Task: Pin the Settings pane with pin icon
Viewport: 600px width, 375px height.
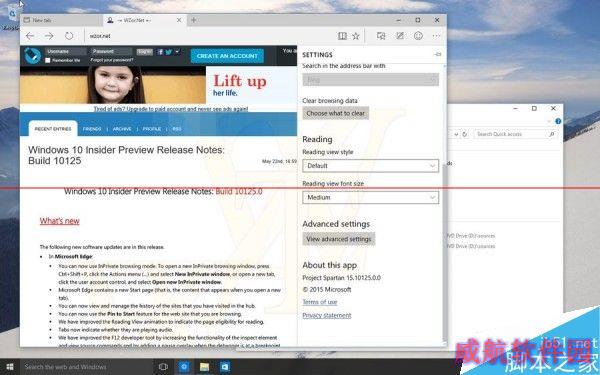Action: click(x=438, y=55)
